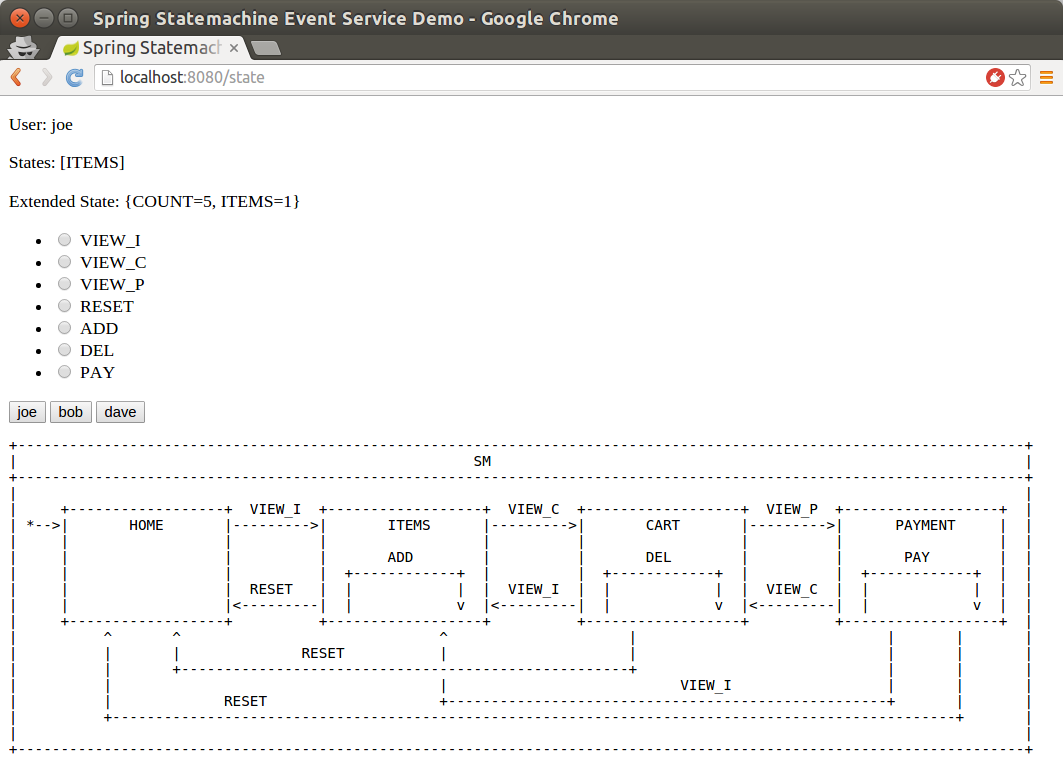1063x776 pixels.
Task: Click the CART state label in diagram
Action: [x=662, y=525]
